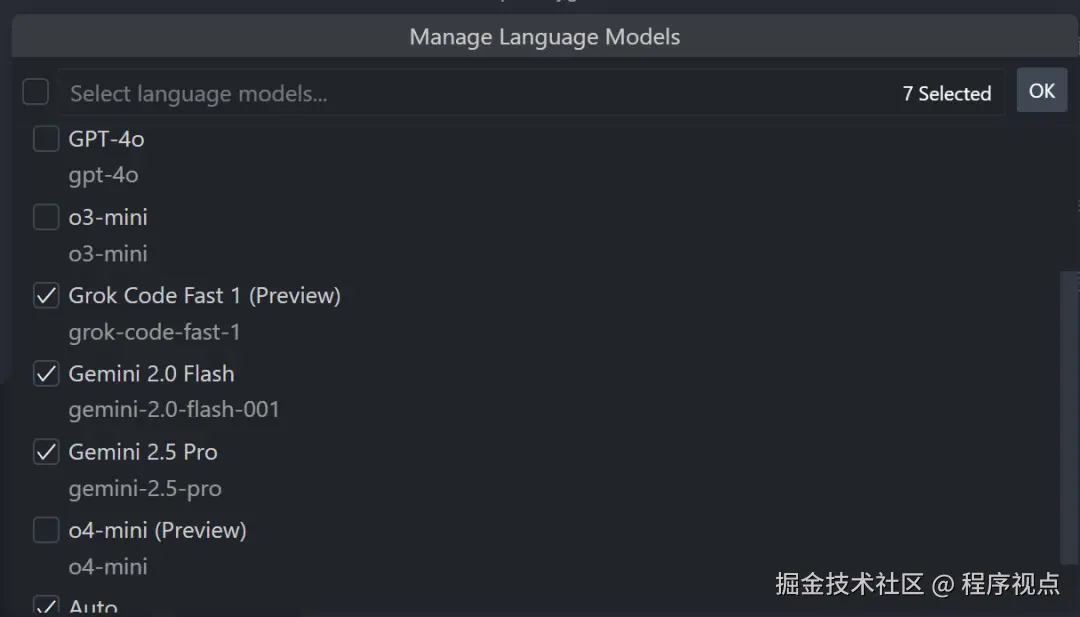Click the Manage Language Models title bar
The width and height of the screenshot is (1080, 617).
[x=544, y=36]
